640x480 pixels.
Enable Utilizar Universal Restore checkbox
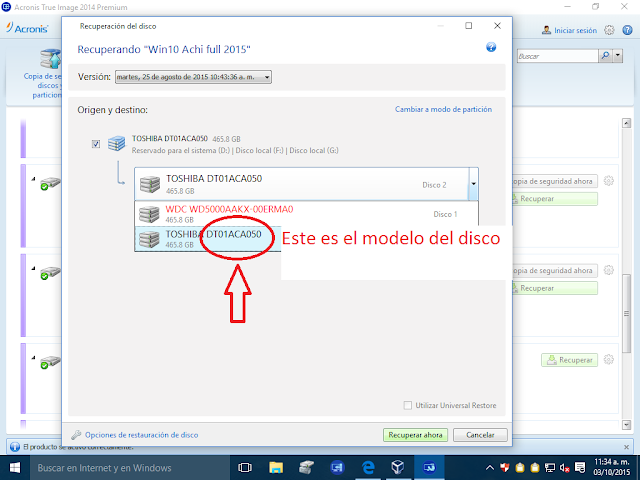[407, 405]
